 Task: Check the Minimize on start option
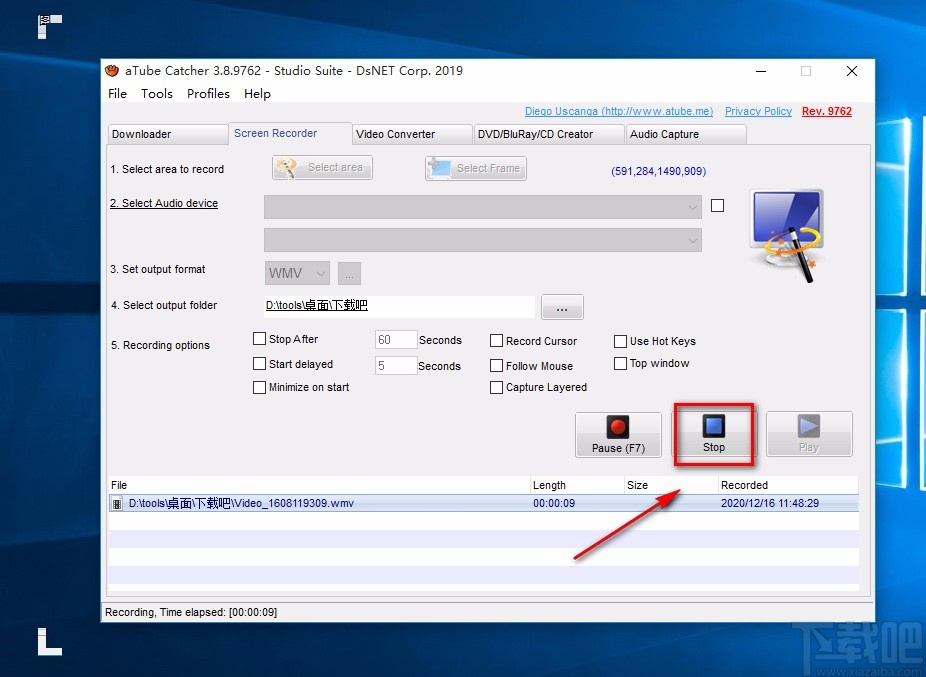pos(260,387)
